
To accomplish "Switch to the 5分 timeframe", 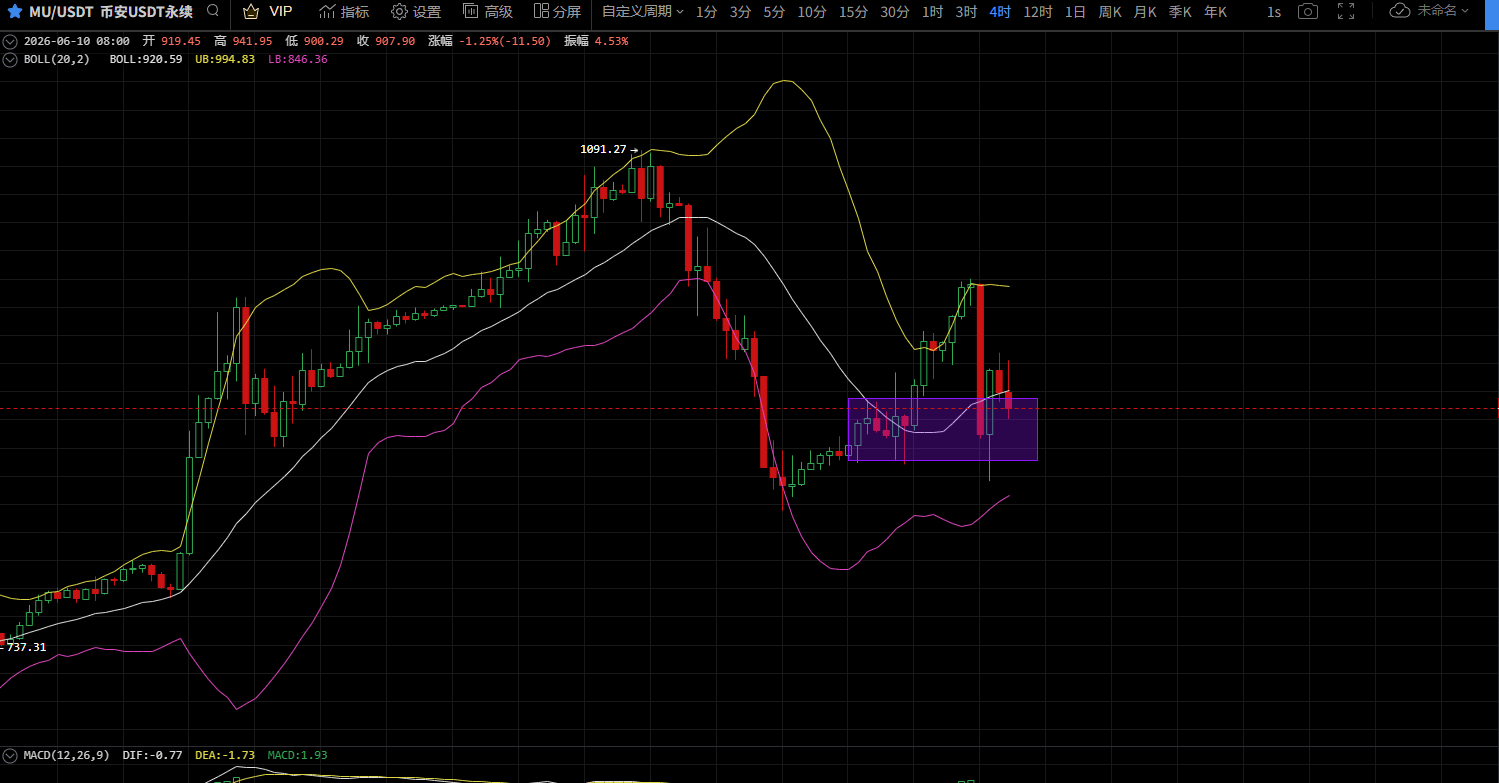I will (x=774, y=11).
